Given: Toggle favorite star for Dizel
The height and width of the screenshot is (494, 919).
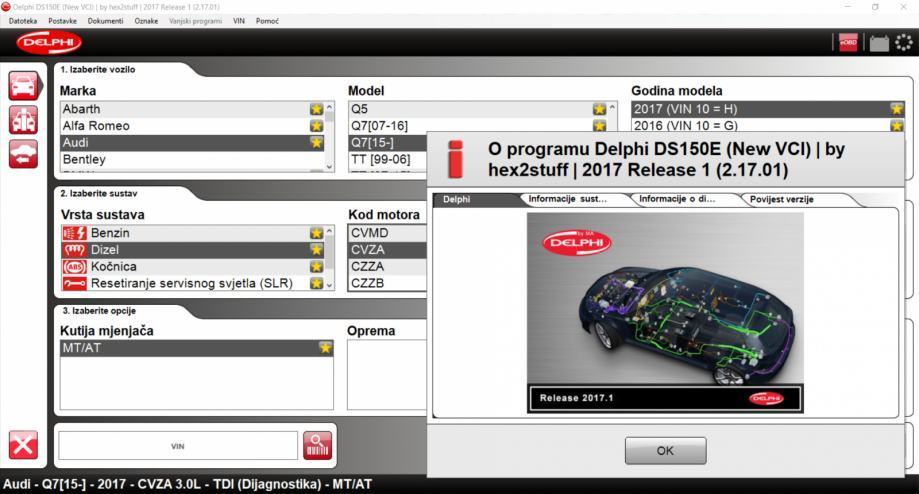Looking at the screenshot, I should coord(316,250).
